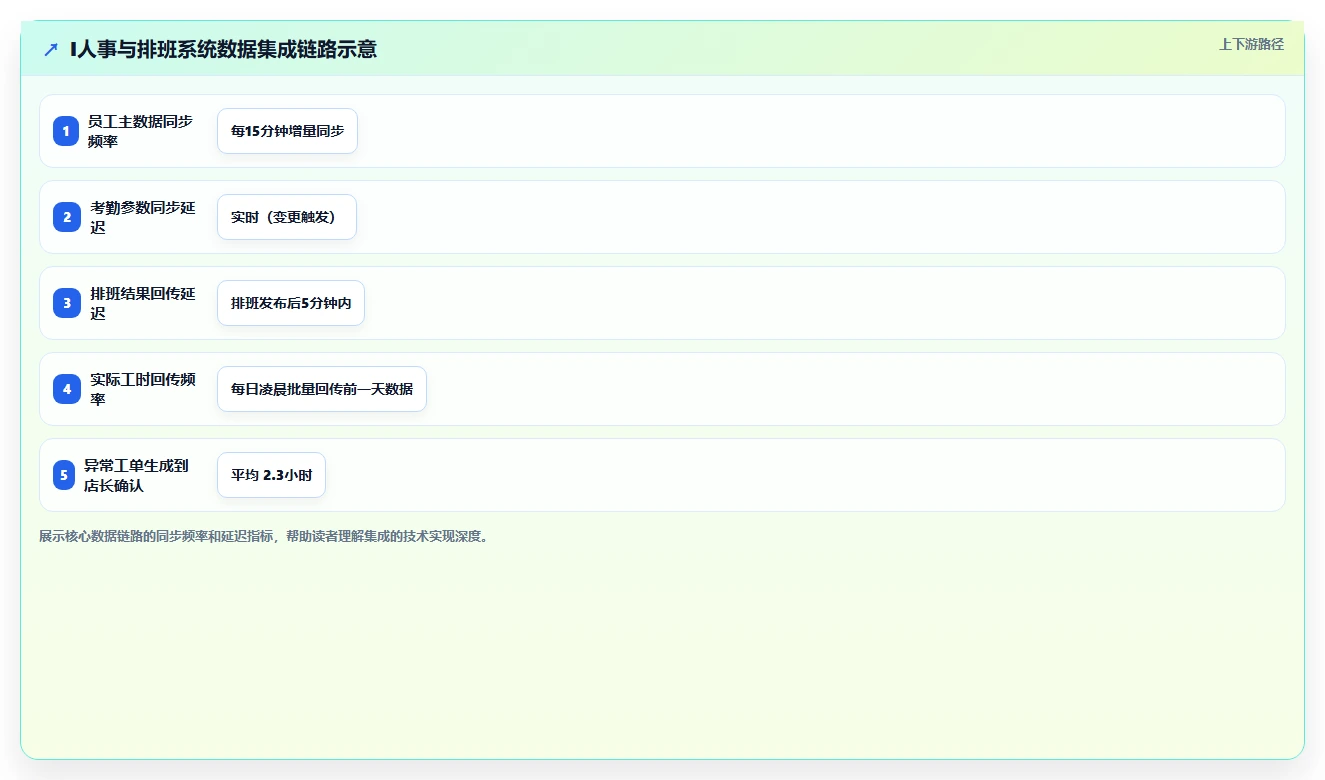The height and width of the screenshot is (780, 1325).
Task: Click the footer note 展示核心数据链路的同步频率
Action: 265,536
